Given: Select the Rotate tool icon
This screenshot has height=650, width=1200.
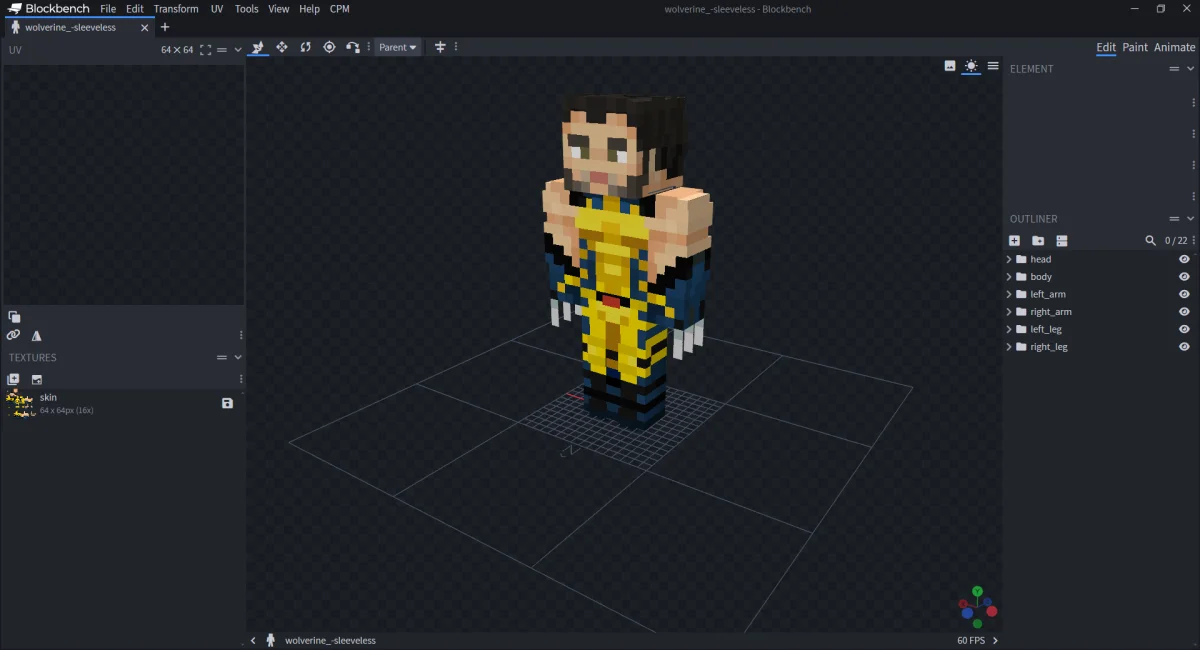Looking at the screenshot, I should click(306, 47).
